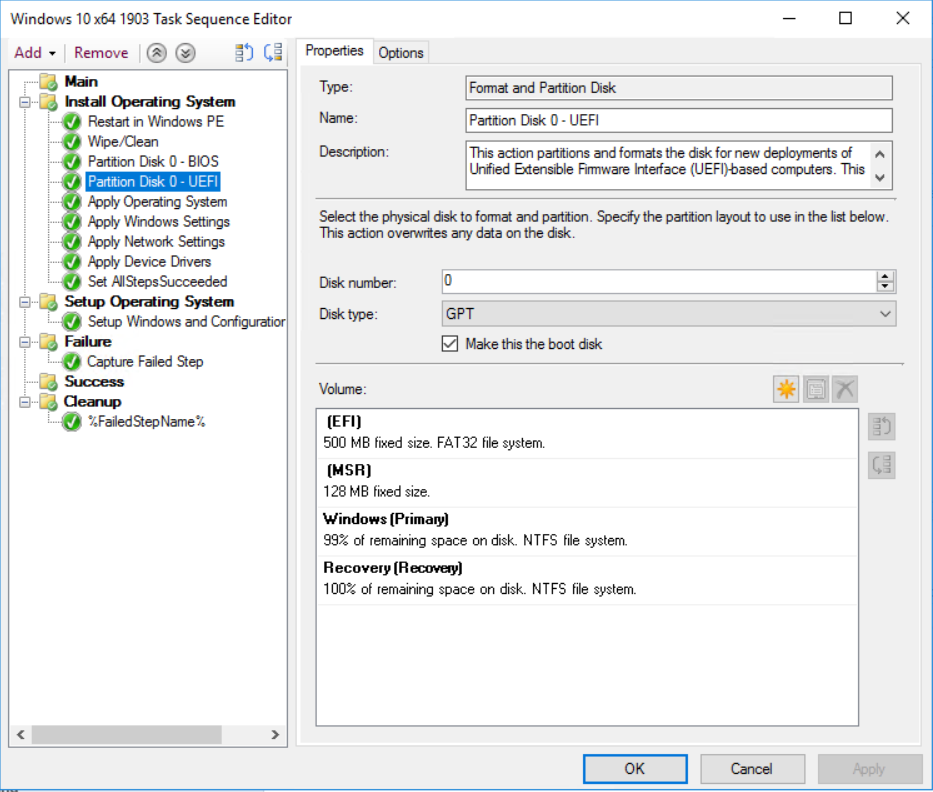The height and width of the screenshot is (792, 933).
Task: Switch to the Options tab
Action: (x=401, y=53)
